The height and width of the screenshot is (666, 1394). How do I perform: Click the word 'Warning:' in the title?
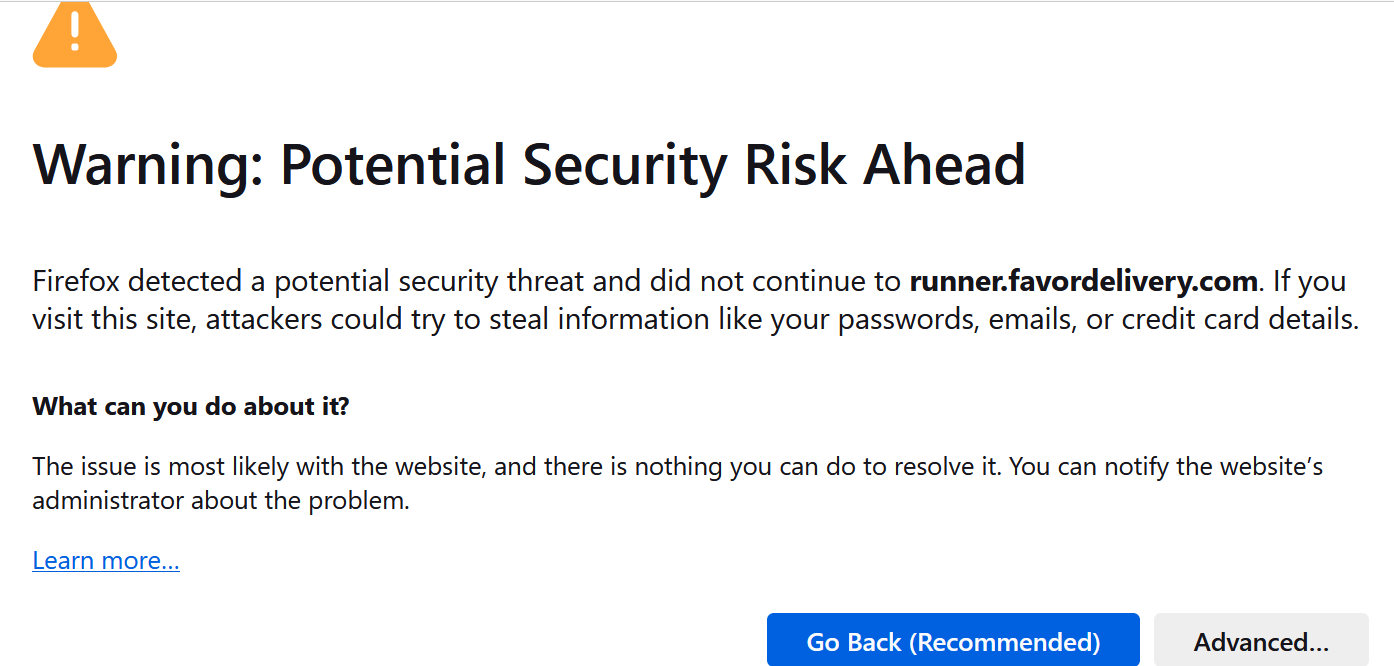tap(148, 165)
